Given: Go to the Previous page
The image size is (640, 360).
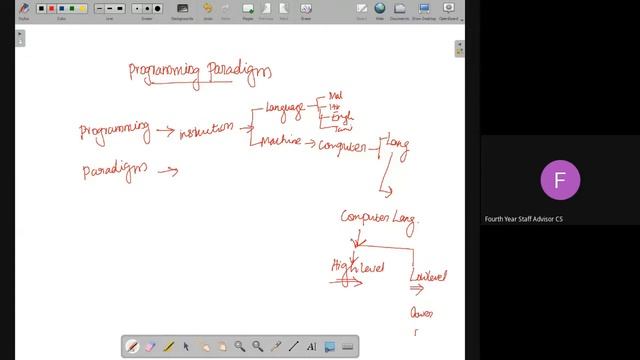Looking at the screenshot, I should click(266, 11).
